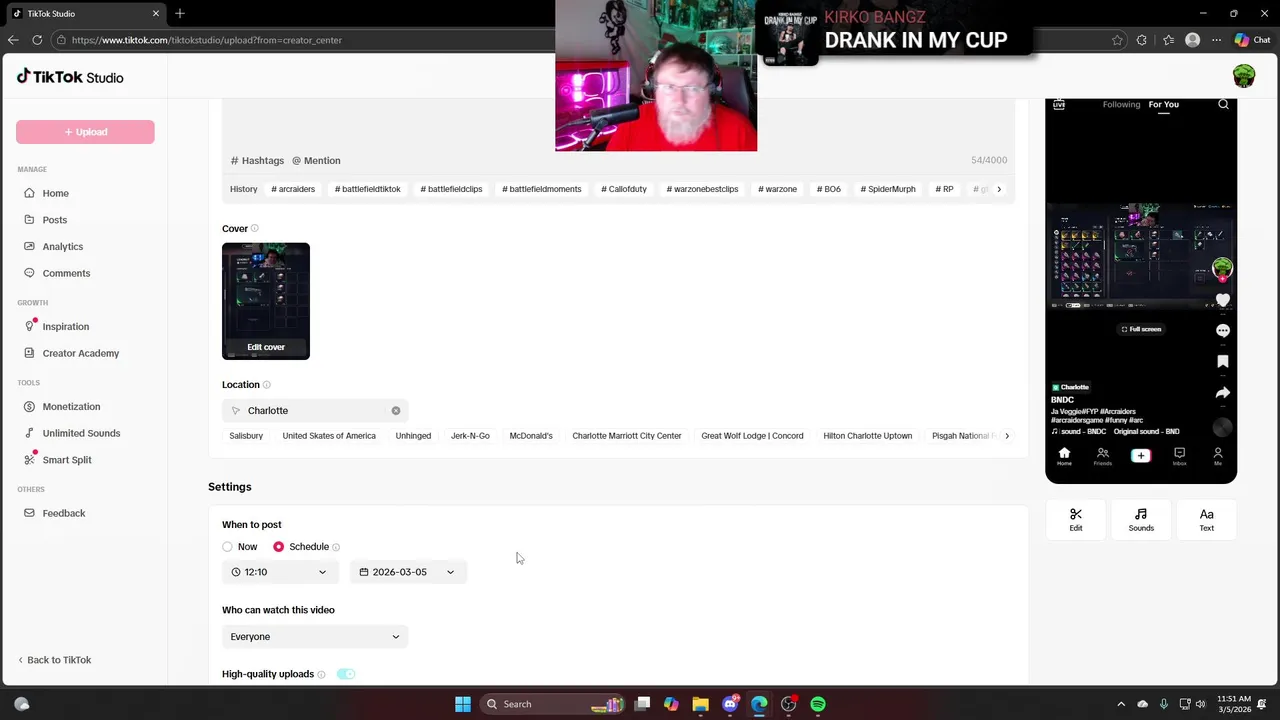Click the share arrow icon in the preview
The height and width of the screenshot is (720, 1280).
point(1222,393)
